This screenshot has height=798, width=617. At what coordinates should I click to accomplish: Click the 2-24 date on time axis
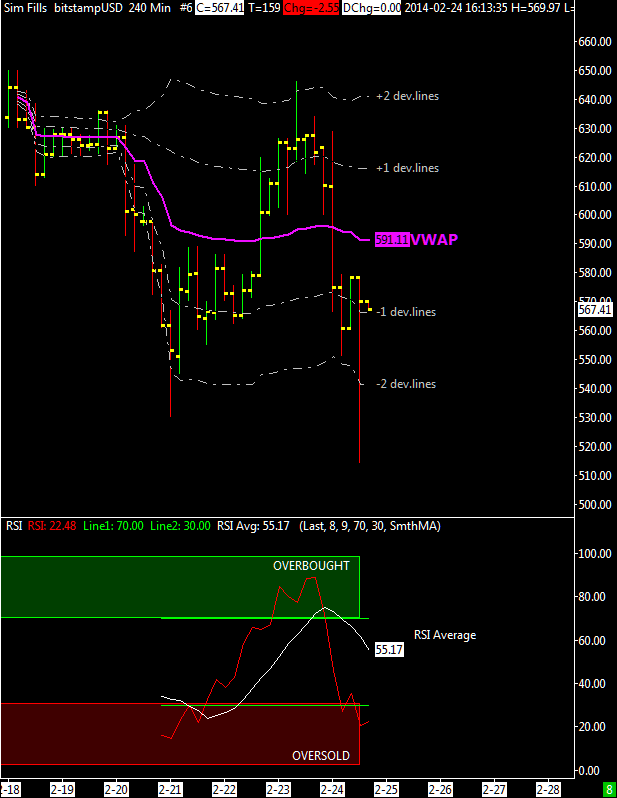332,789
